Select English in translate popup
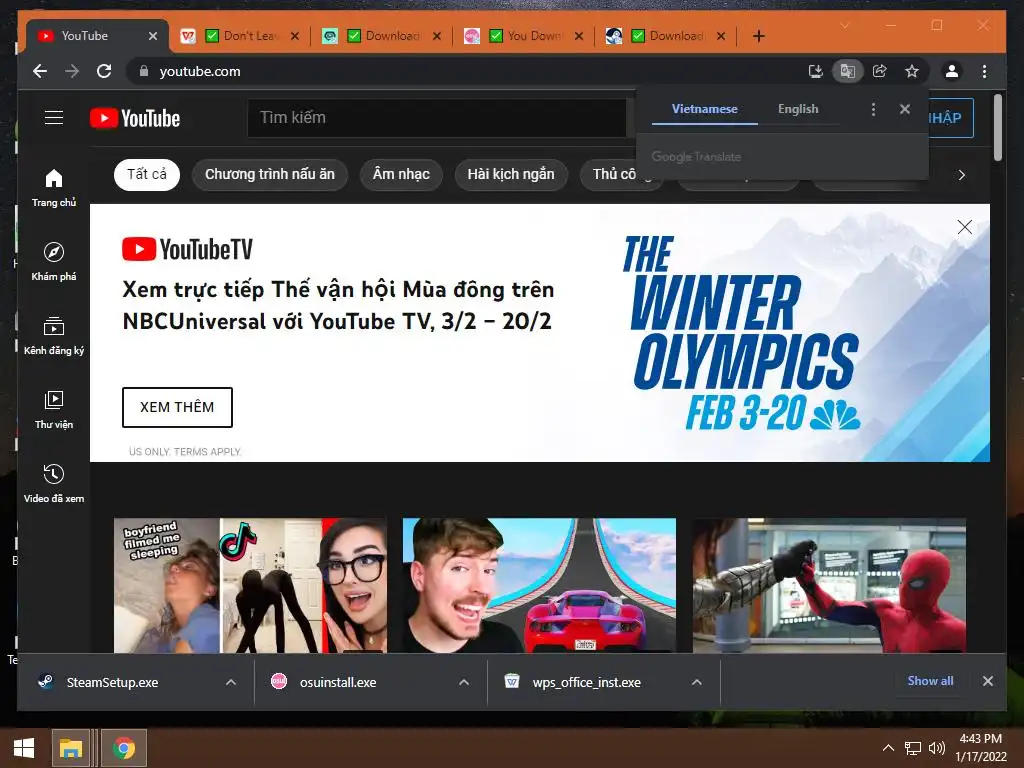 798,109
